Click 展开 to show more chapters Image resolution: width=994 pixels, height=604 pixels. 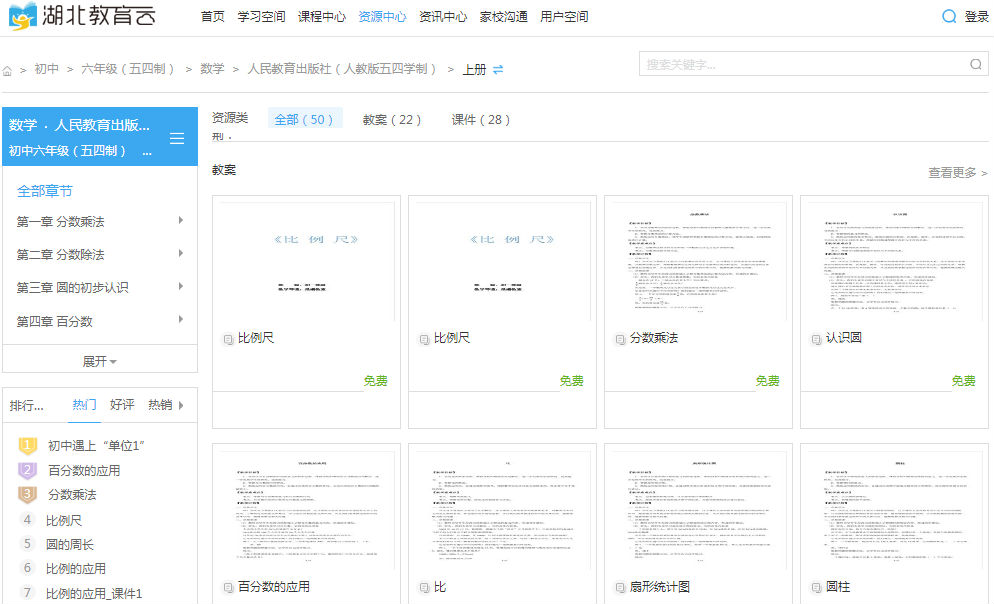[x=99, y=361]
